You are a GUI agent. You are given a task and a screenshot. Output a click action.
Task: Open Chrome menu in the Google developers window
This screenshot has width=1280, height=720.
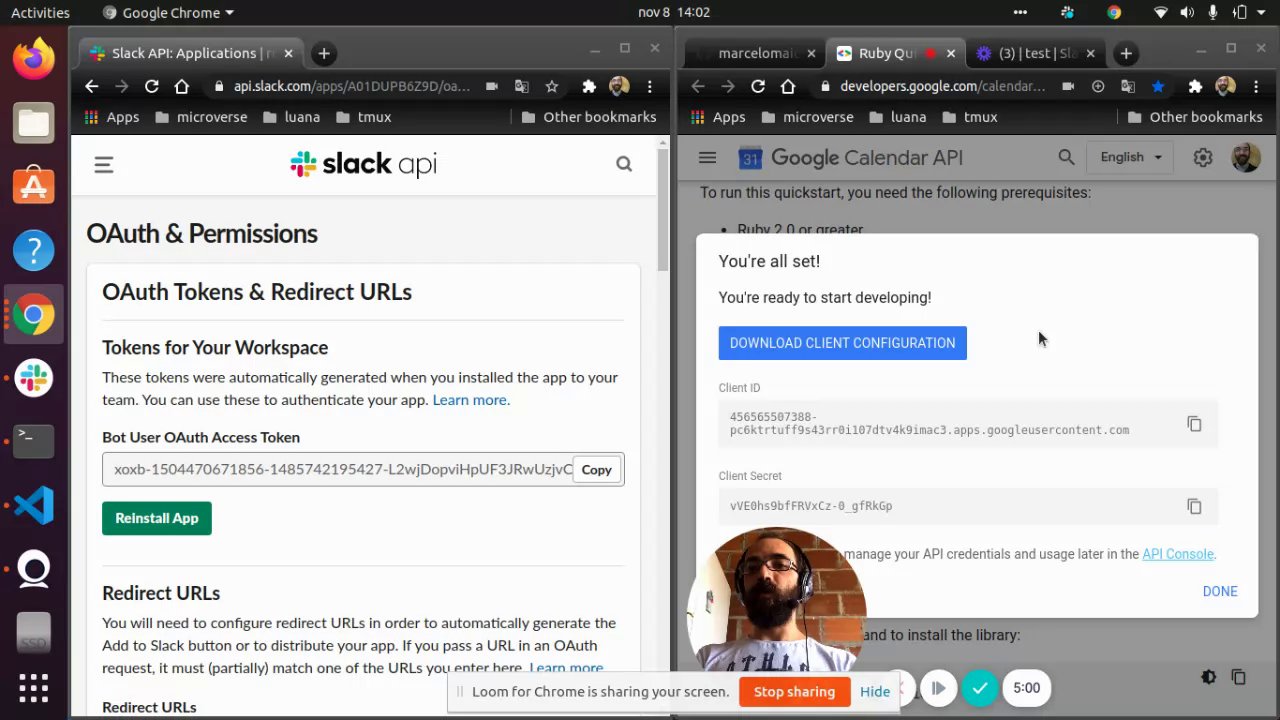click(x=1256, y=86)
